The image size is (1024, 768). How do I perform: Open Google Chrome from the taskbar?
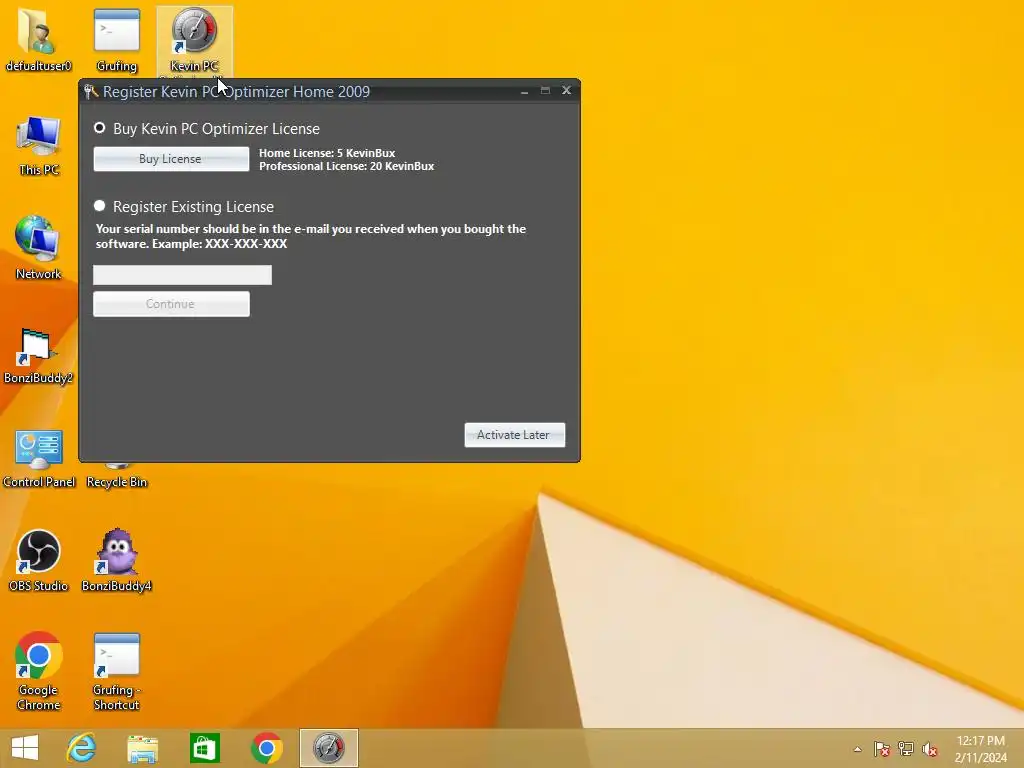[266, 748]
